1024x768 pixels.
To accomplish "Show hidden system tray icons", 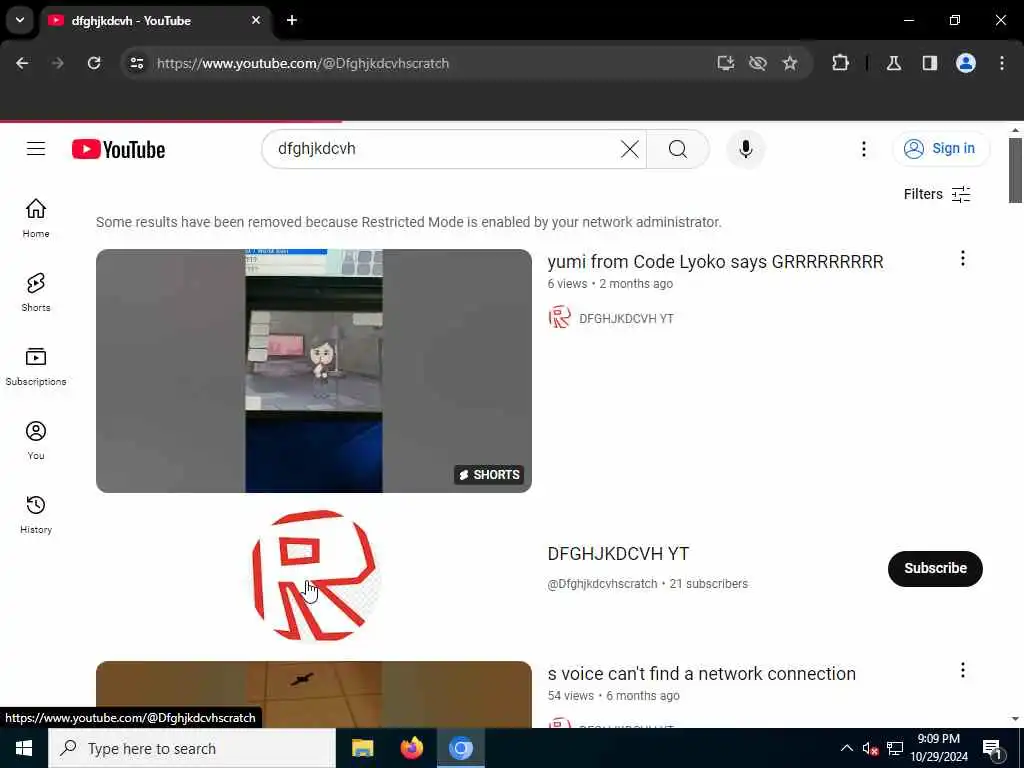I will click(846, 748).
